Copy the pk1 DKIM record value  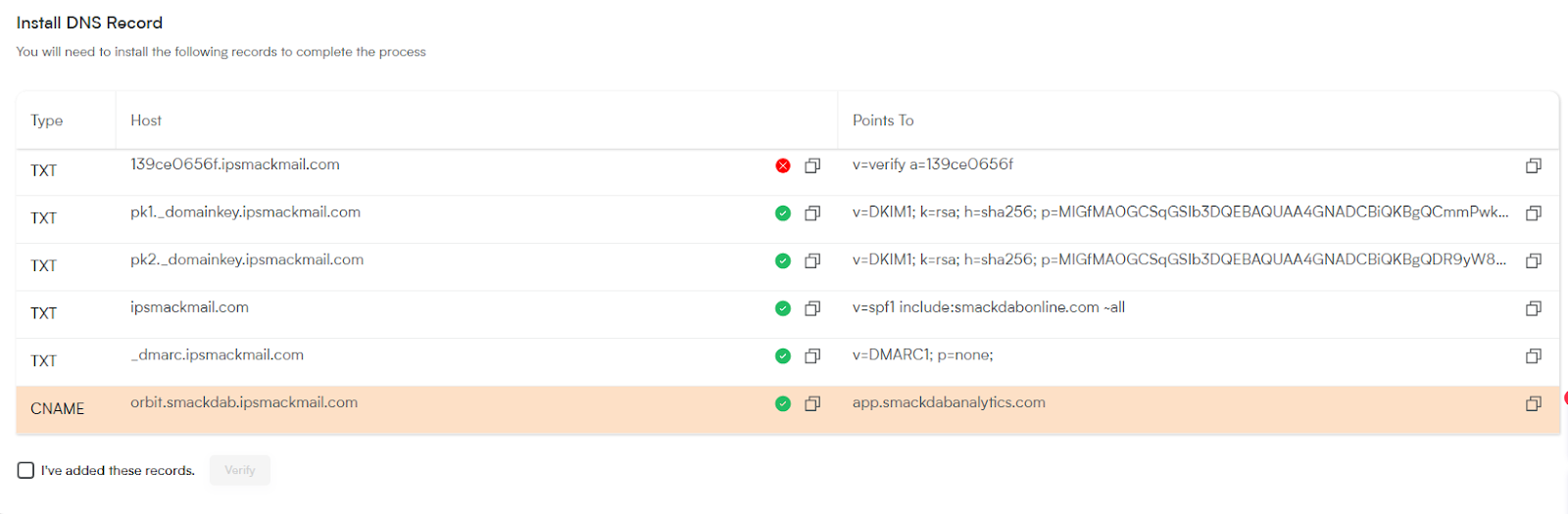pyautogui.click(x=1534, y=212)
